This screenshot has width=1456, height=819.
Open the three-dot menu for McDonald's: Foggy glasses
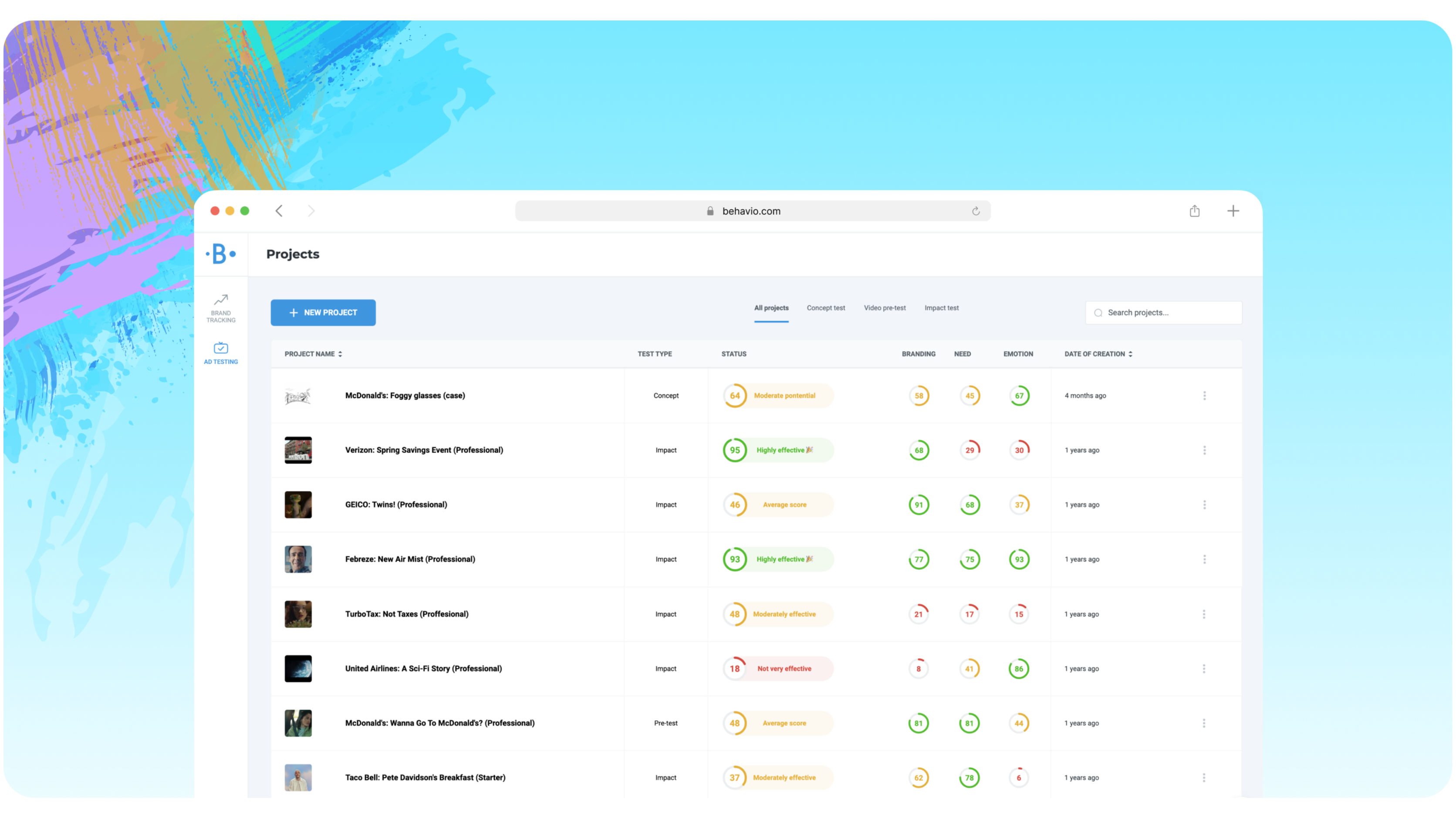(x=1205, y=396)
